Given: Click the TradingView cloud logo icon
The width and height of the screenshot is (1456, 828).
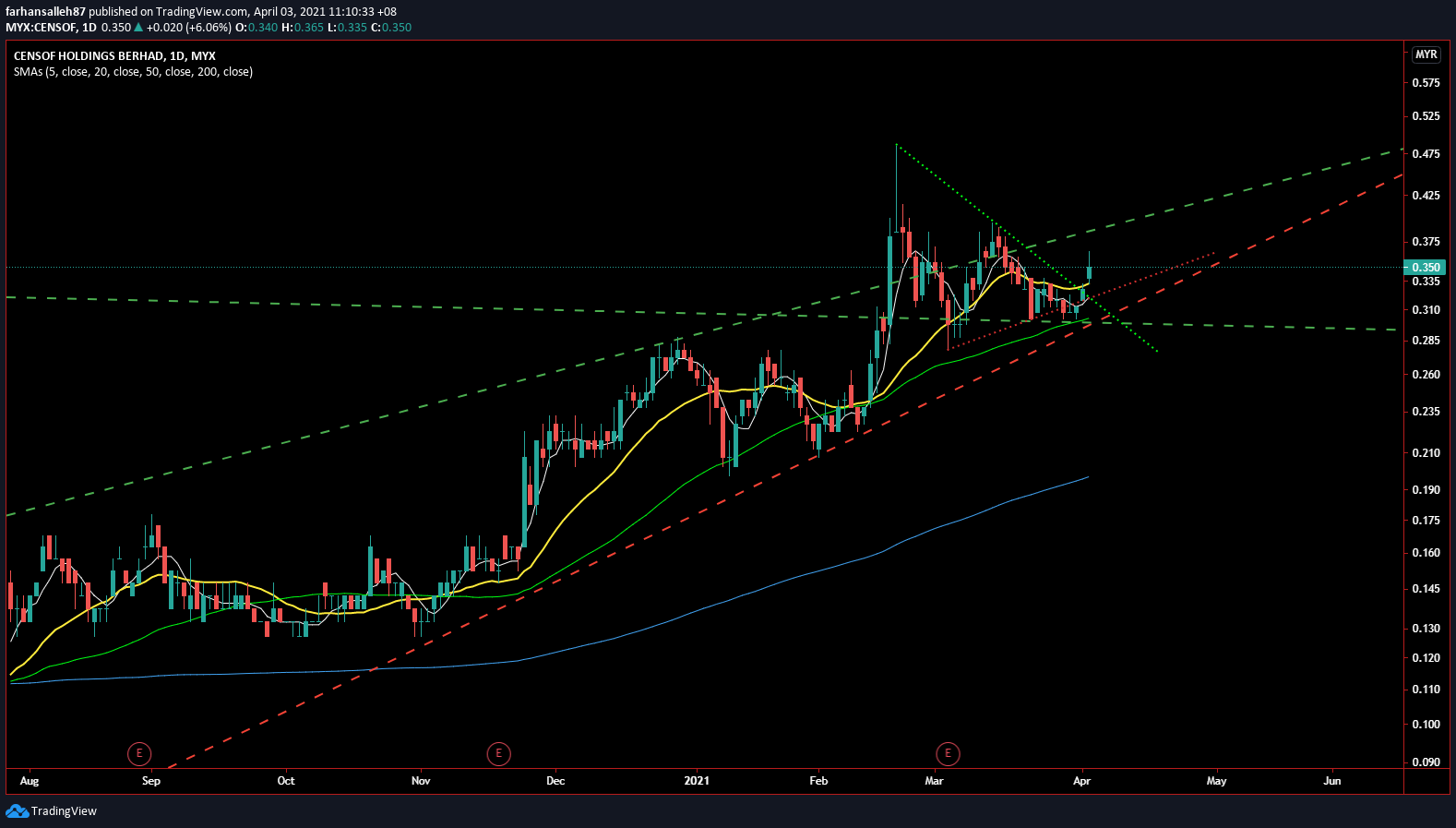Looking at the screenshot, I should coord(17,810).
